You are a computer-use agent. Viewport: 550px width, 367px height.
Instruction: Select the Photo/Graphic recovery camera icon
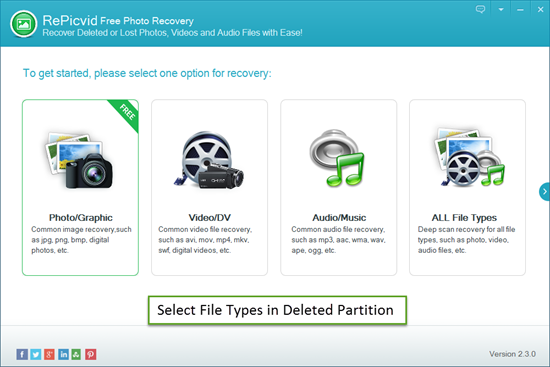click(79, 161)
